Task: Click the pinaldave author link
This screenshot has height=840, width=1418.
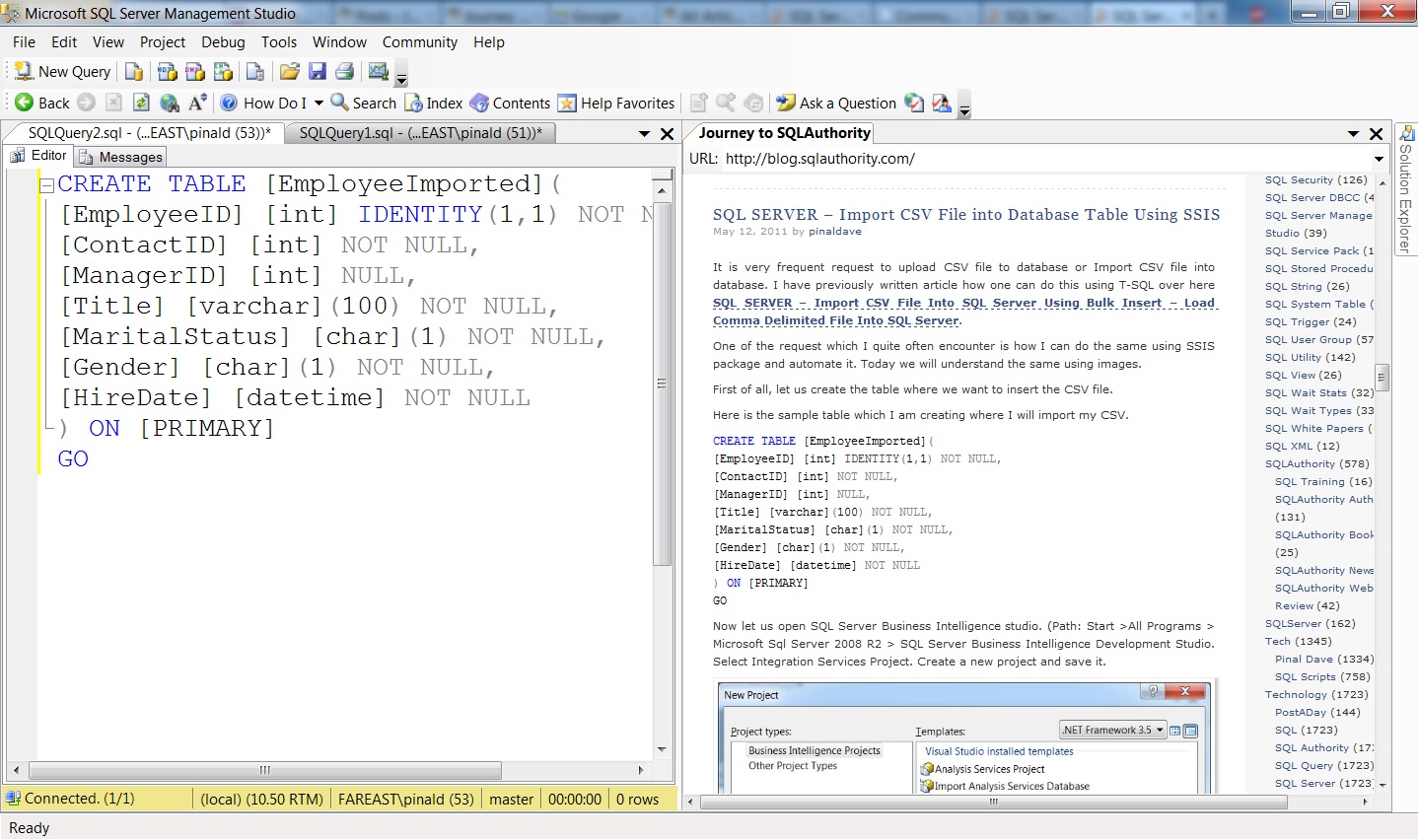Action: 835,232
